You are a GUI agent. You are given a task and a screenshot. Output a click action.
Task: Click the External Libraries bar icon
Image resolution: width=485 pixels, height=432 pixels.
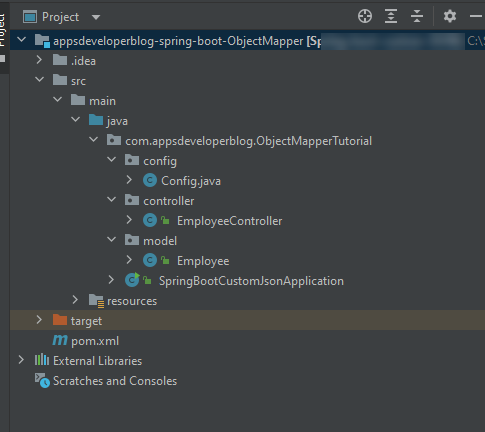pyautogui.click(x=42, y=360)
